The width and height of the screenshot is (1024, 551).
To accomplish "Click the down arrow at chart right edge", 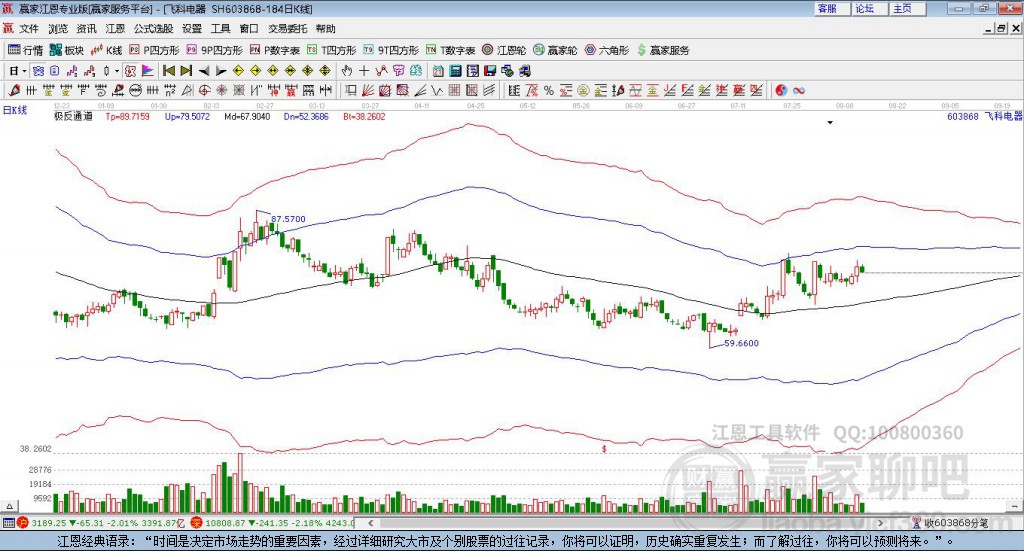I will 1014,506.
